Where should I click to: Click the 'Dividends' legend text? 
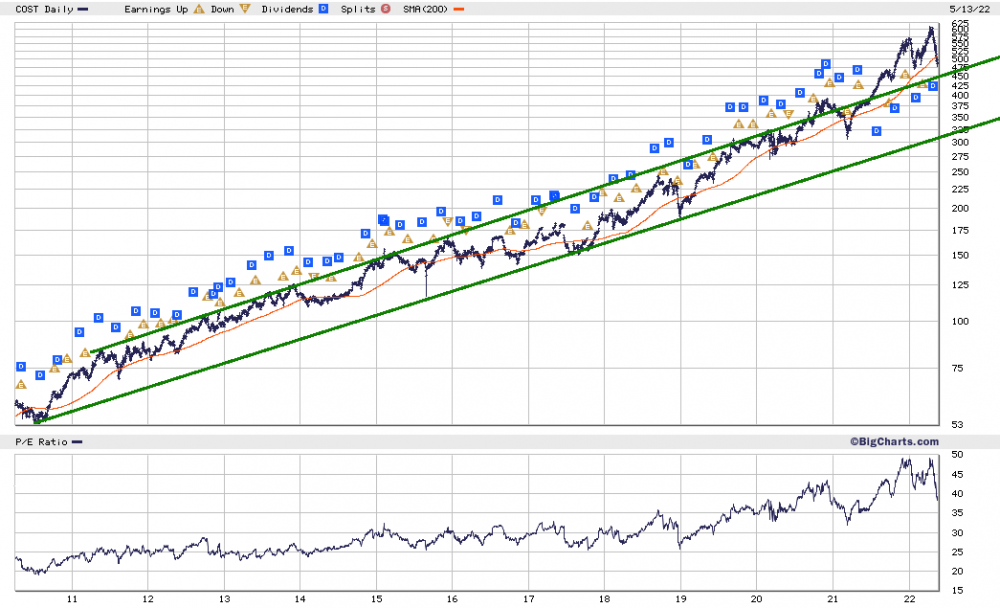[x=288, y=9]
